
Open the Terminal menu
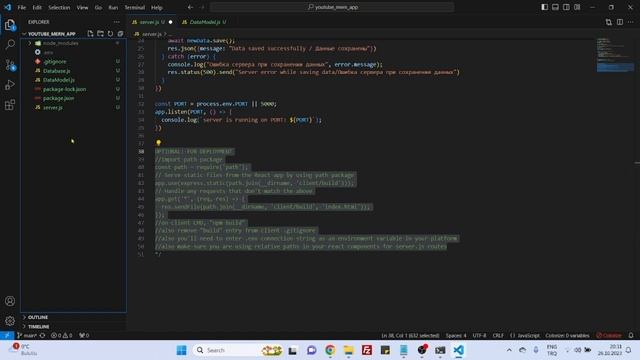135,7
